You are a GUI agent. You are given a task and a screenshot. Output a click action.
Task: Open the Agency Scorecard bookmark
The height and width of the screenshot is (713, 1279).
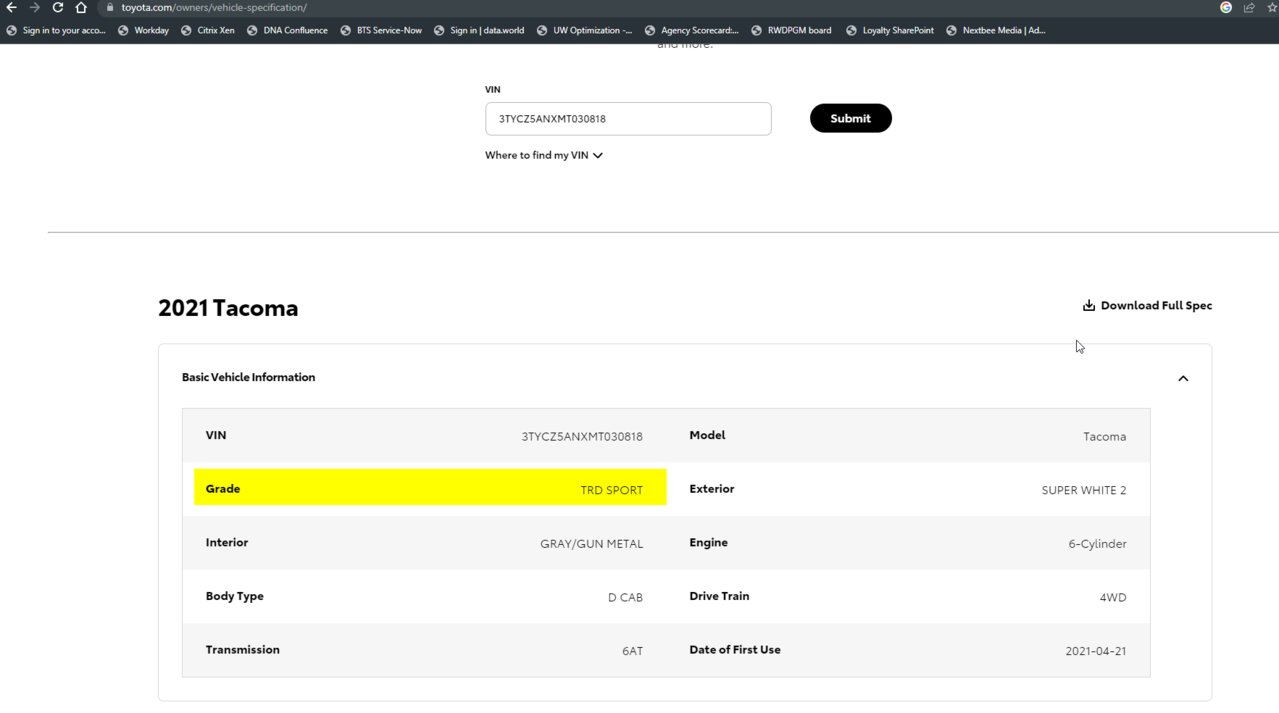tap(692, 30)
